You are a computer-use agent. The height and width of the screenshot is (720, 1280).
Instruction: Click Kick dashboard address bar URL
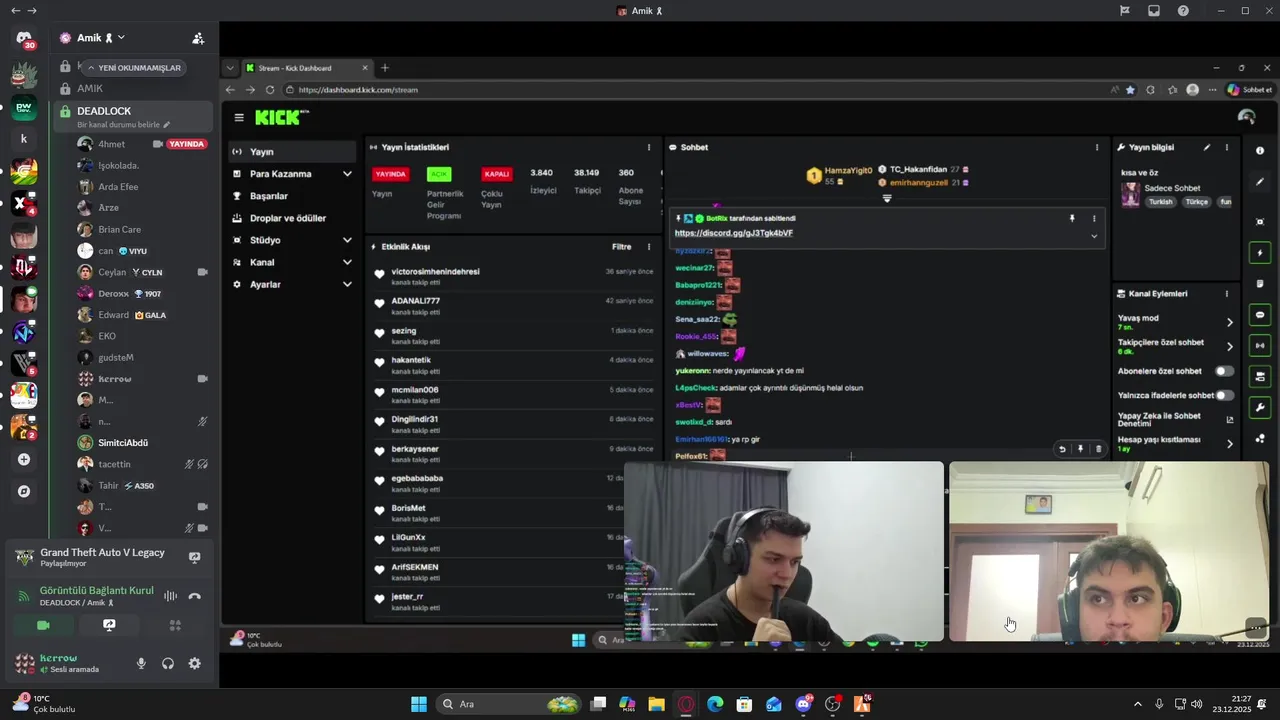pos(358,90)
